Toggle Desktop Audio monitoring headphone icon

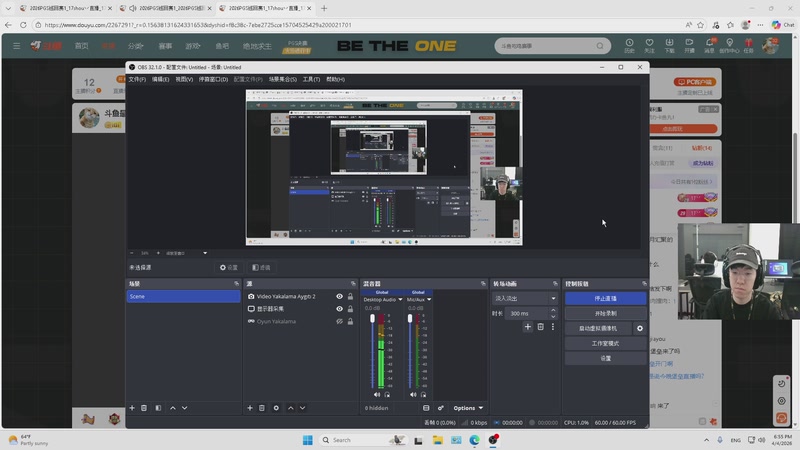pyautogui.click(x=387, y=394)
